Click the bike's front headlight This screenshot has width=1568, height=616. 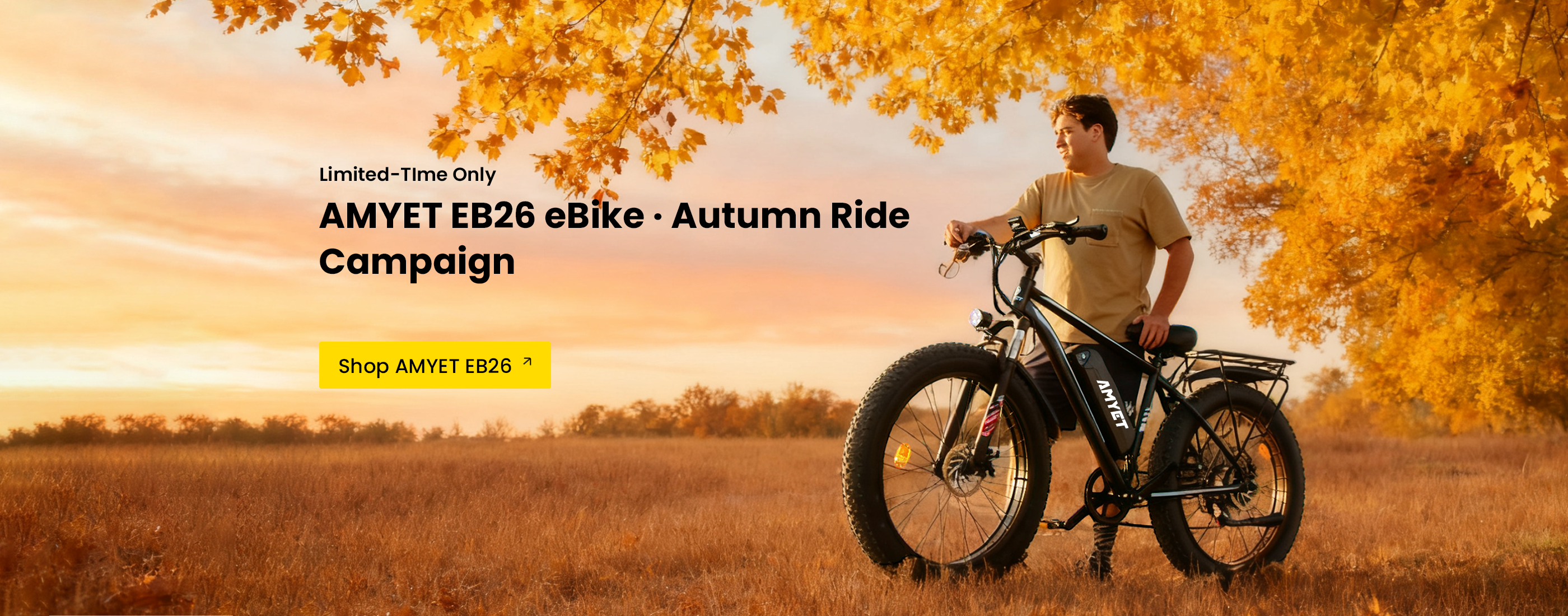[x=979, y=319]
